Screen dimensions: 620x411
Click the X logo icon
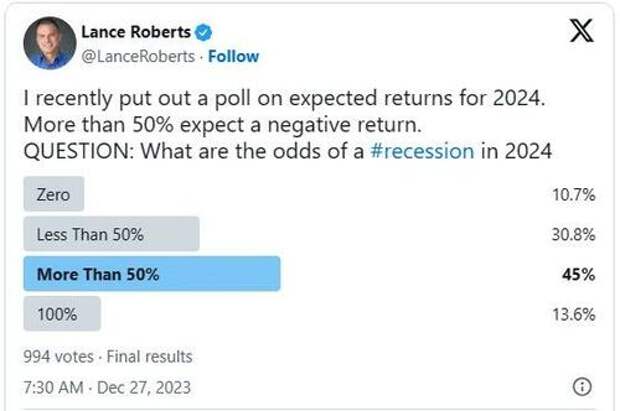581,30
